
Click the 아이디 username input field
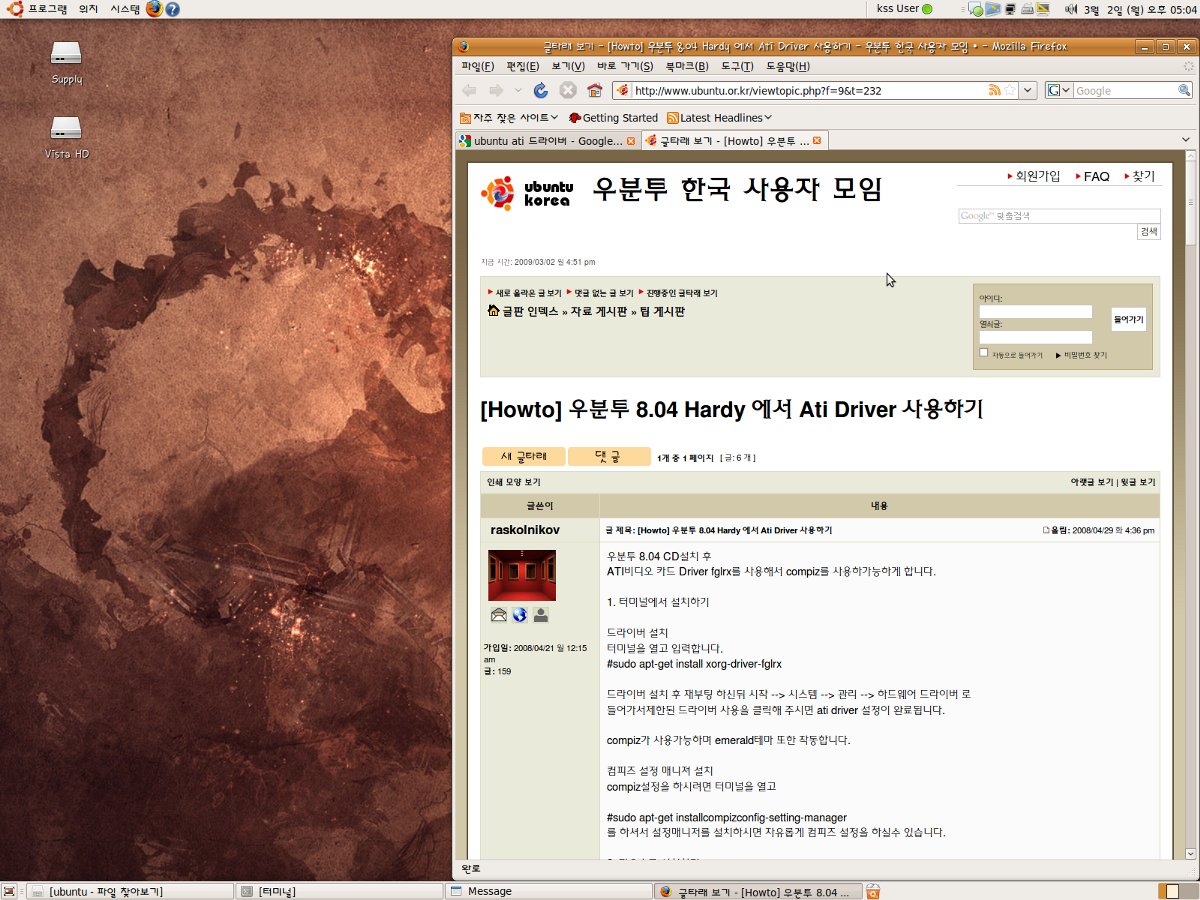click(x=1035, y=312)
